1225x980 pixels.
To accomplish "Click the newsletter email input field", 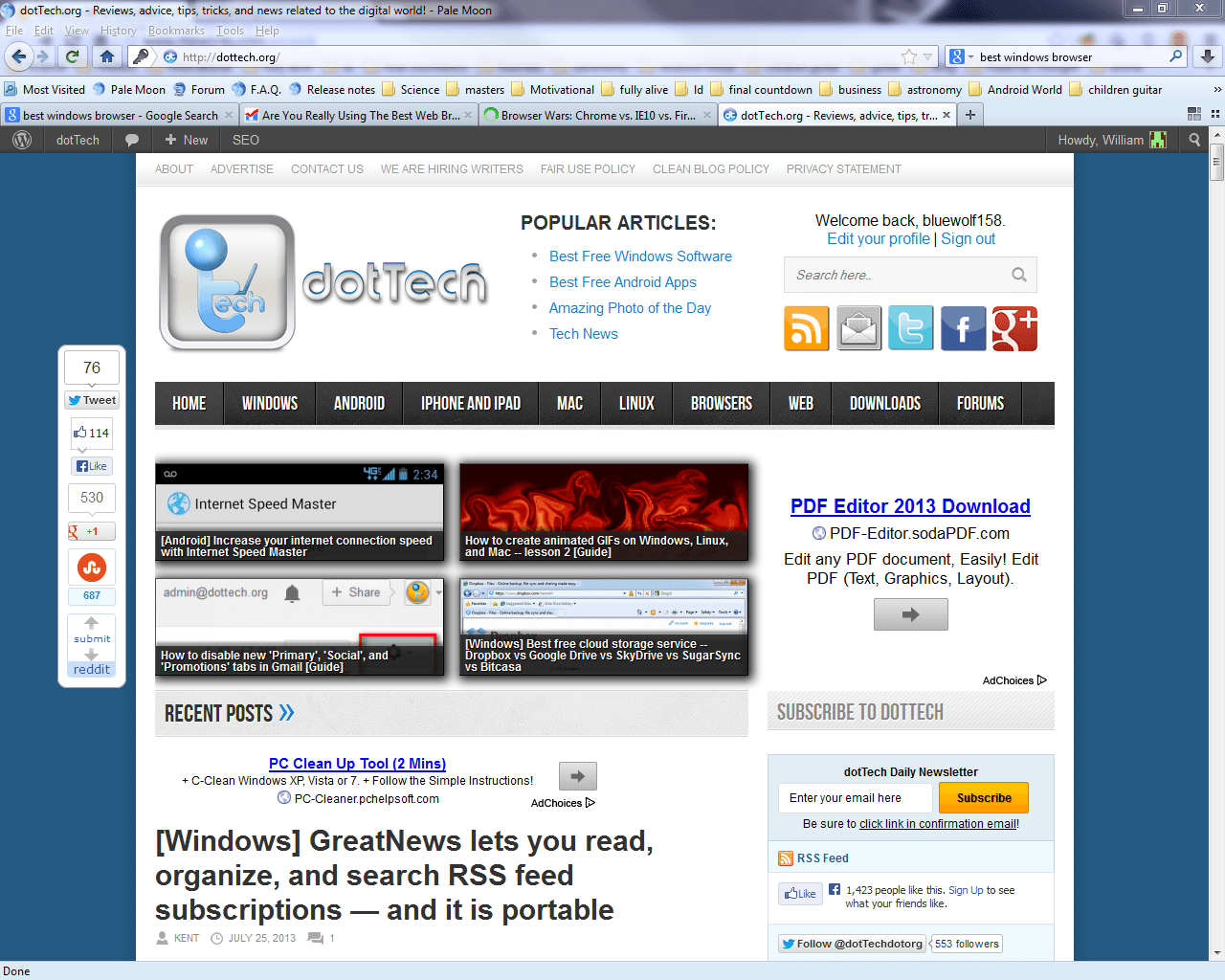I will point(855,797).
